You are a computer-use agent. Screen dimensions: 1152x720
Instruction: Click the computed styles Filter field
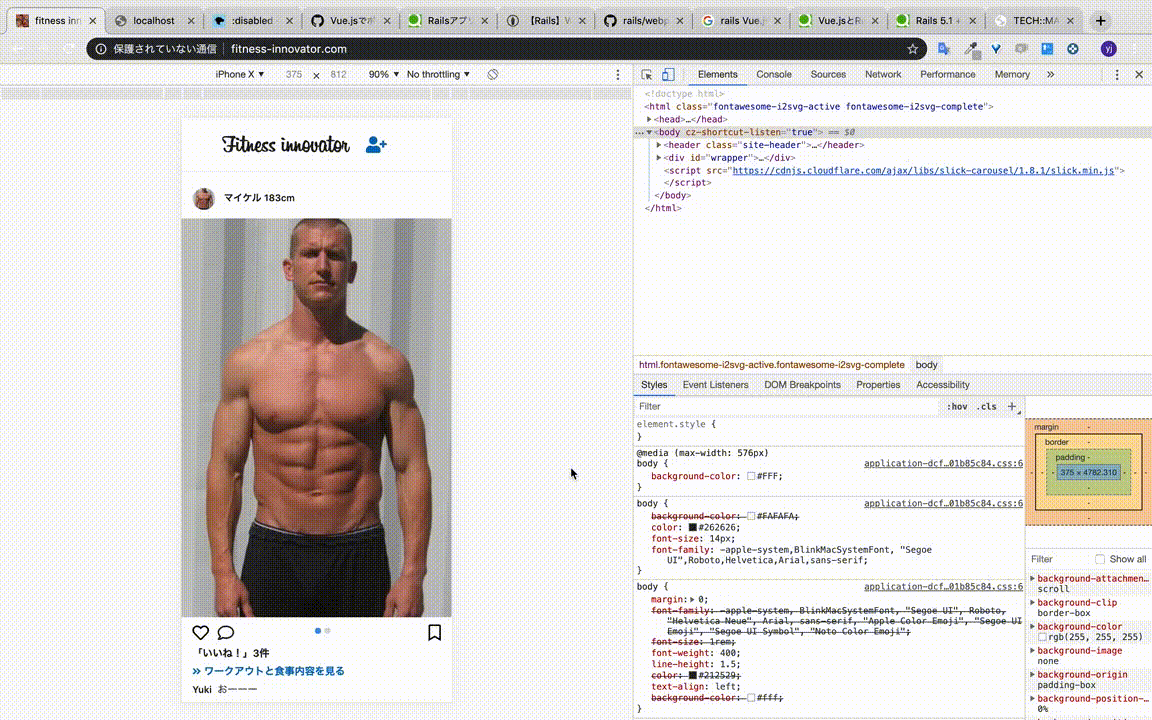pos(1058,559)
